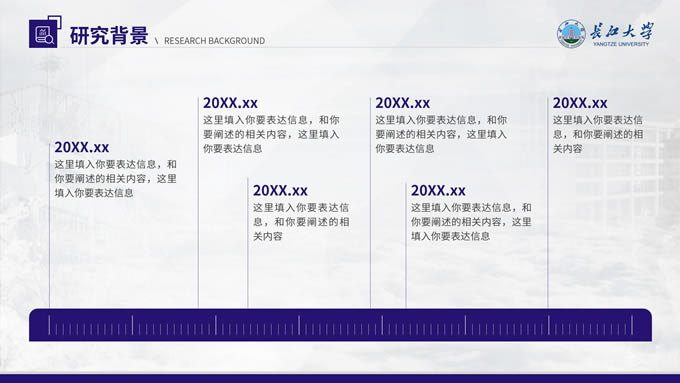Select the lower-middle 20XX.xx heading near center-left

[280, 190]
